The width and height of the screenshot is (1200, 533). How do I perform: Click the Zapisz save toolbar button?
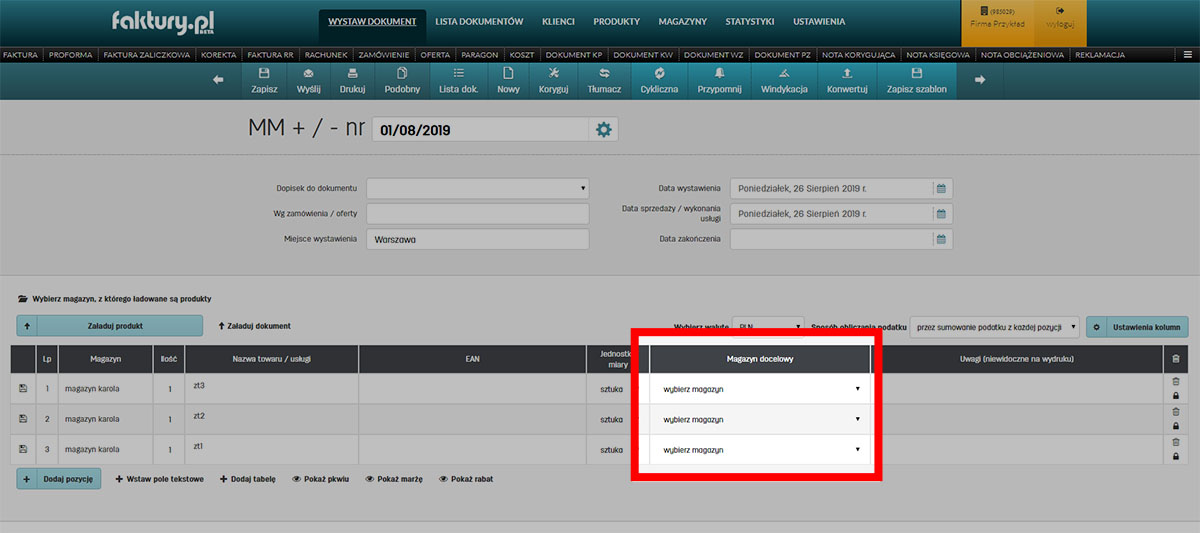264,81
